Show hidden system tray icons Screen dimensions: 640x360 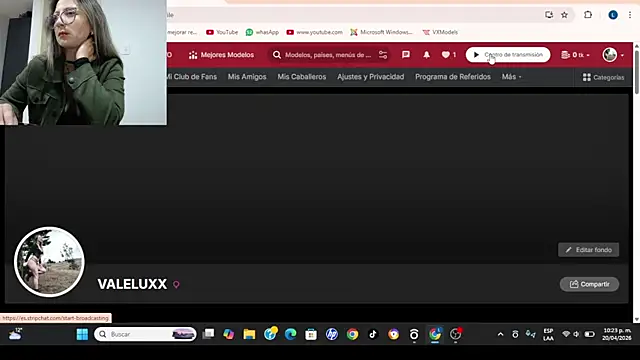[x=500, y=334]
